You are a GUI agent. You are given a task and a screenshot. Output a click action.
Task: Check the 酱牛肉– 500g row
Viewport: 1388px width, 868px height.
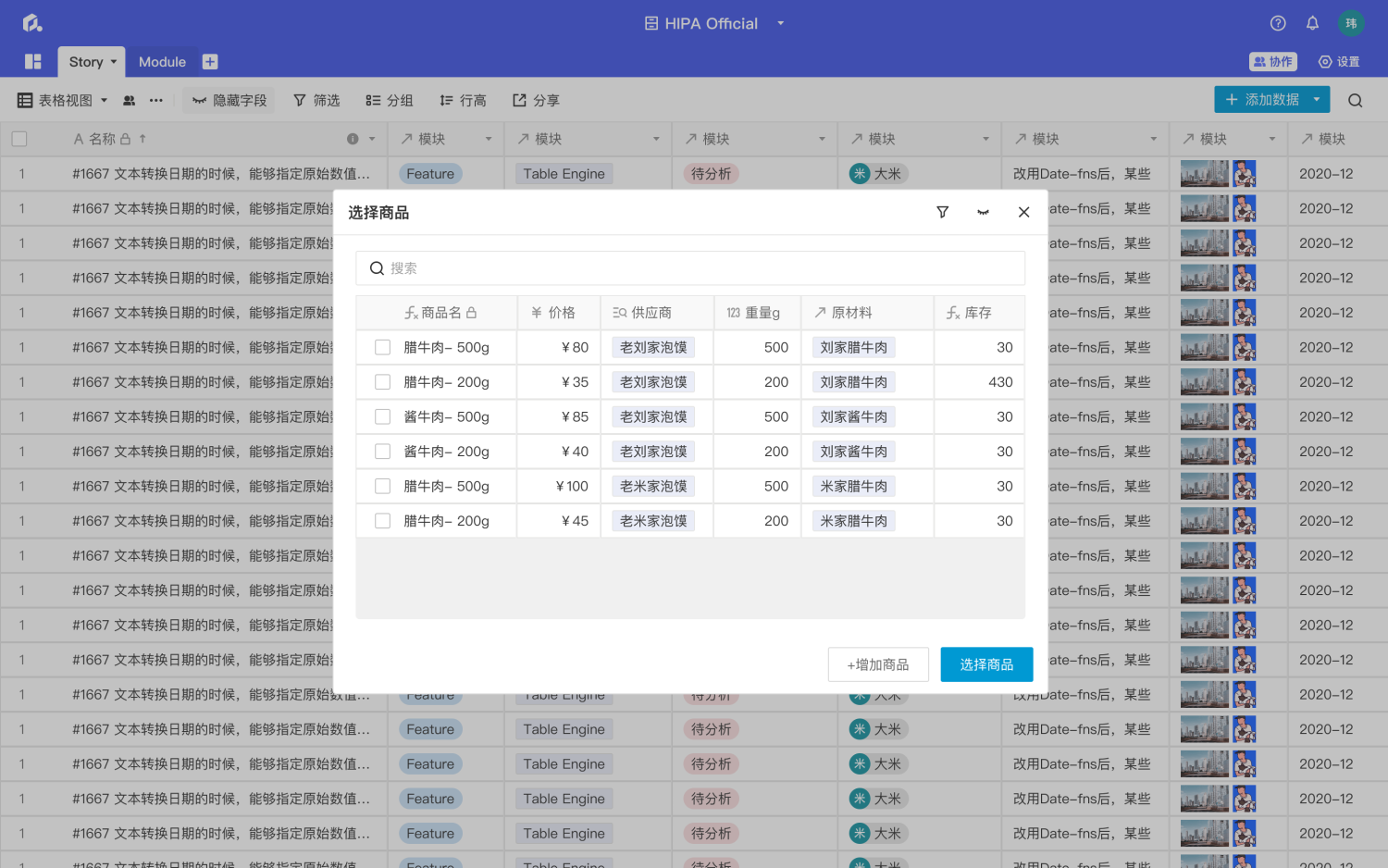click(382, 416)
